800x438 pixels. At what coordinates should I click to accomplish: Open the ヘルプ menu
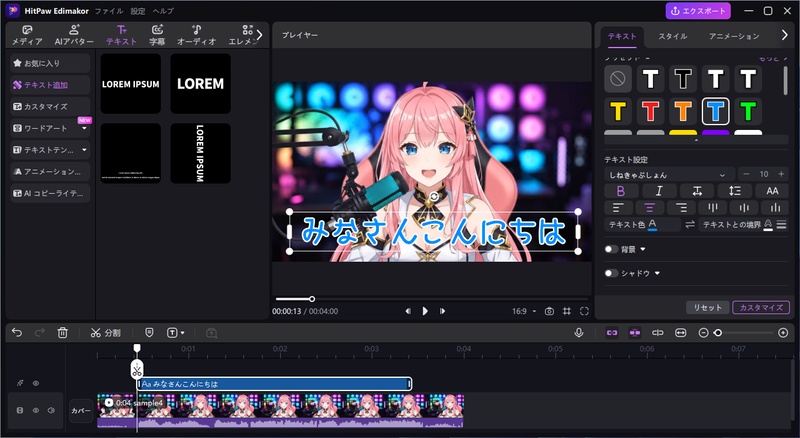(x=163, y=11)
